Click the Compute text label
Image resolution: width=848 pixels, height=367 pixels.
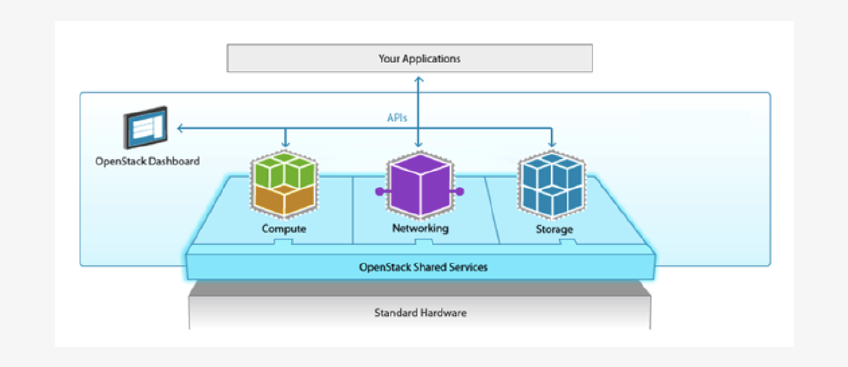coord(284,229)
